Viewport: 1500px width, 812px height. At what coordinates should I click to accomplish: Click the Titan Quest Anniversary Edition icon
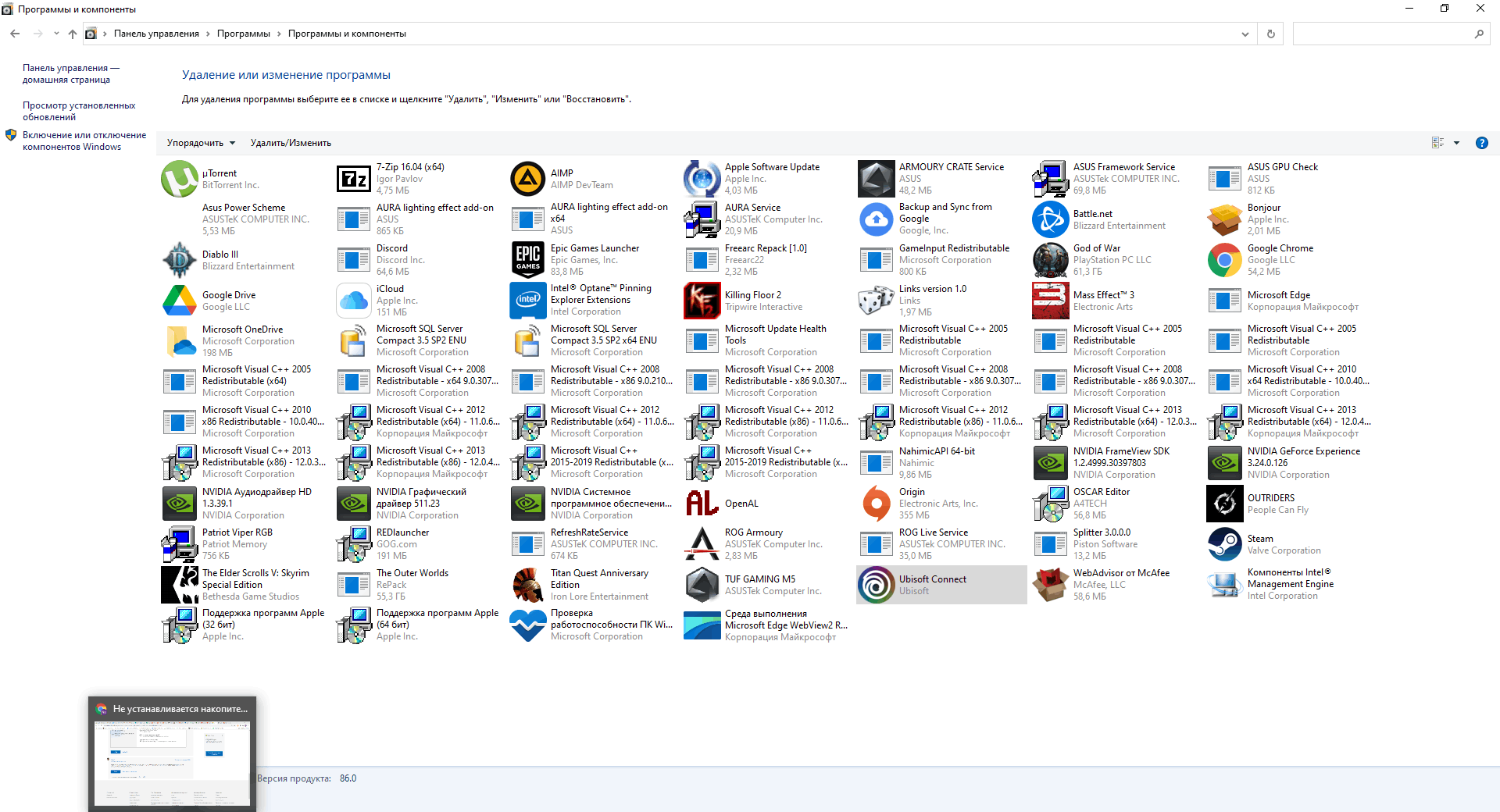click(x=528, y=585)
